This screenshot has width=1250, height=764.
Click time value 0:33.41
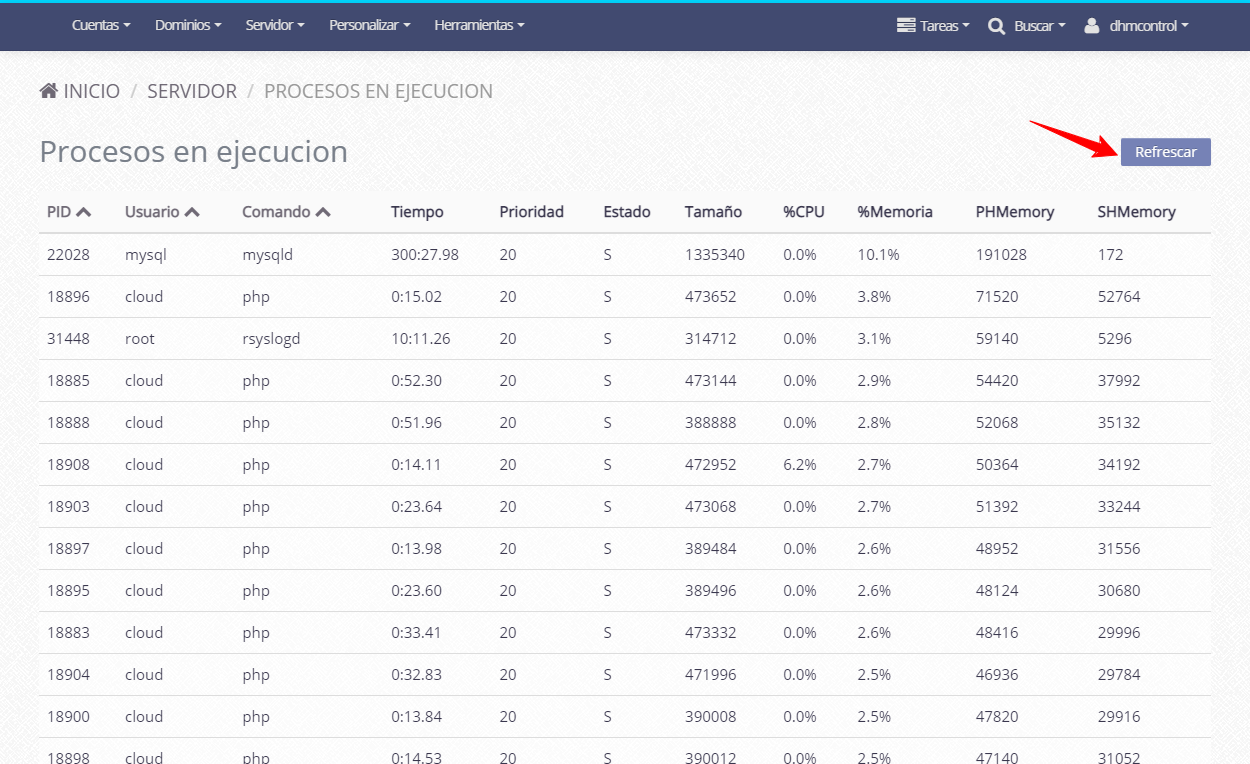point(416,633)
